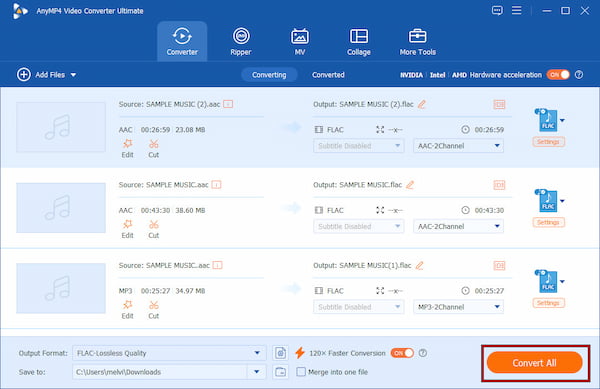
Task: Rename output SAMPLE MUSIC(1).flac with pencil
Action: tap(420, 265)
